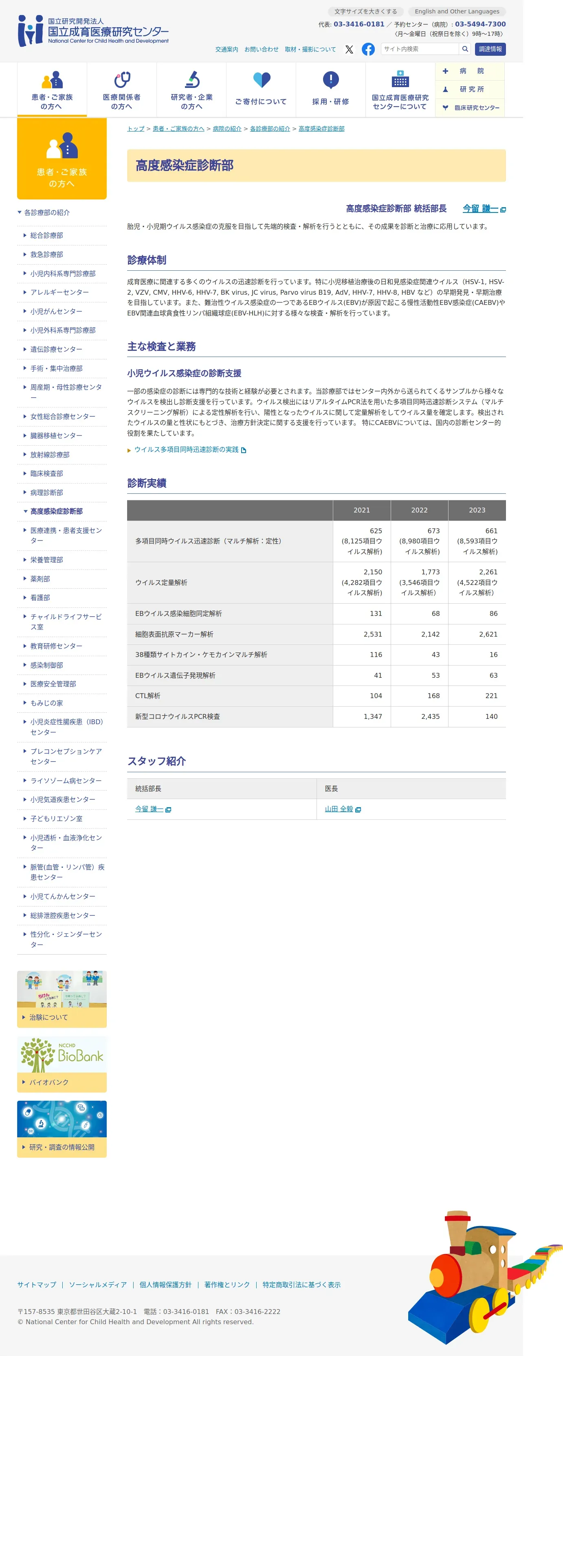Open the Facebook icon in the header
The height and width of the screenshot is (1568, 563).
tap(368, 49)
